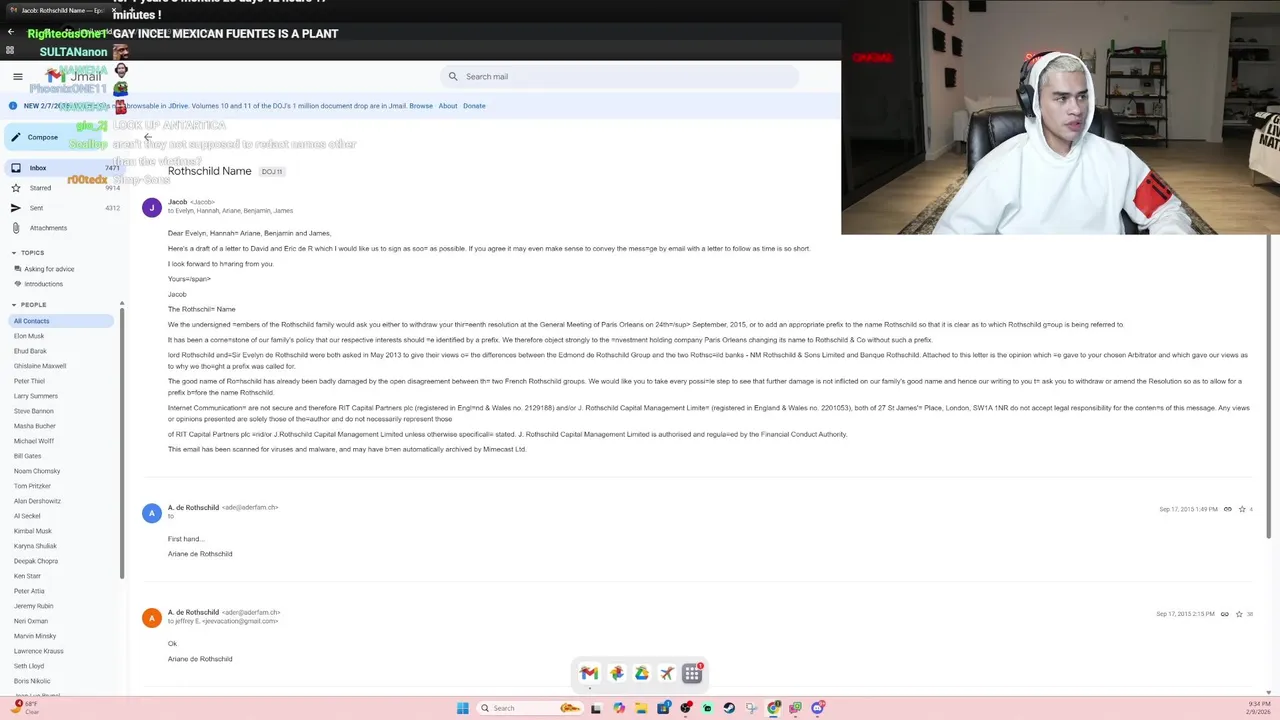Copy link of the 1:49 PM message
Screen dimensions: 1280x720
coord(1228,509)
